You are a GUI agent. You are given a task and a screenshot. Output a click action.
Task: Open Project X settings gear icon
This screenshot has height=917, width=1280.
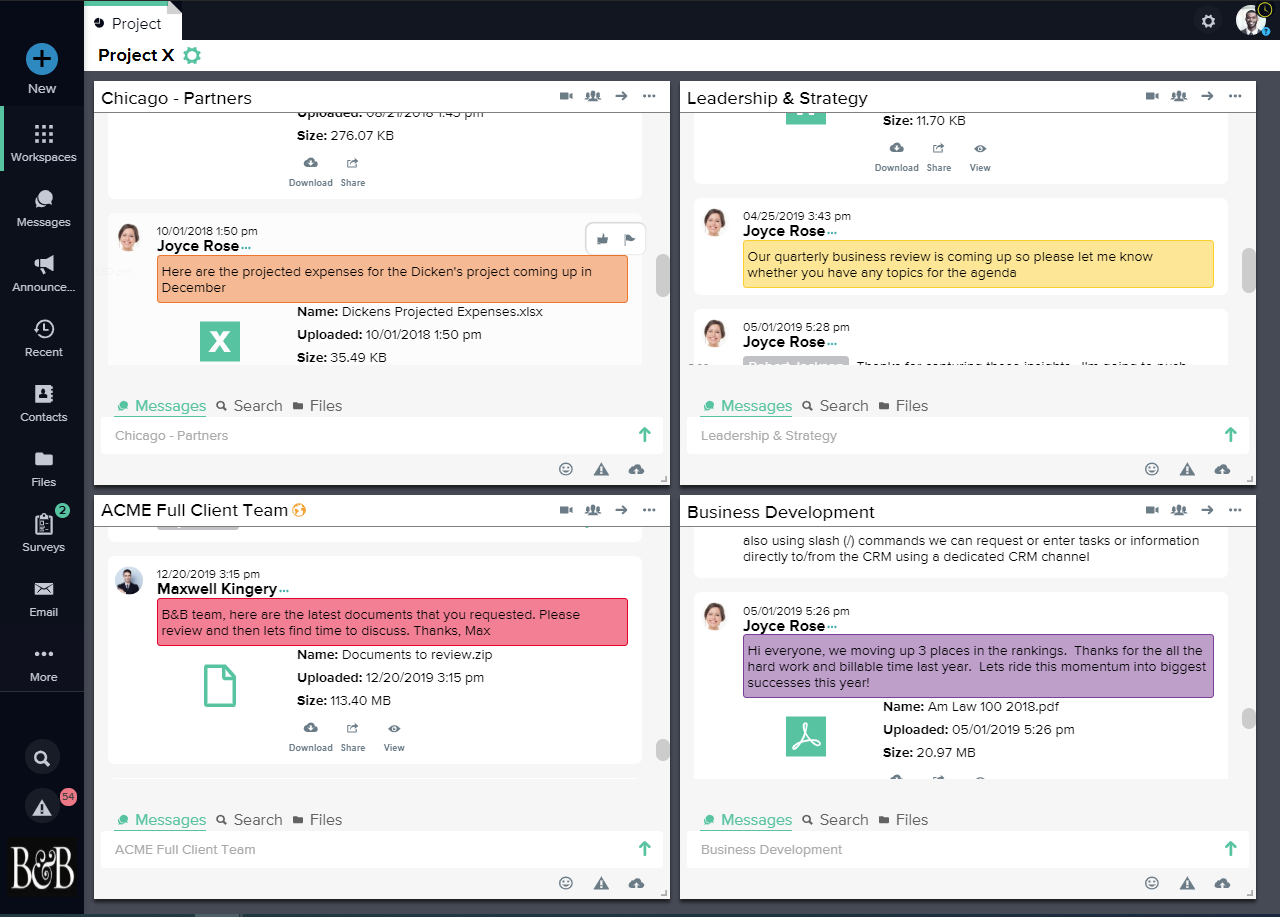click(192, 56)
